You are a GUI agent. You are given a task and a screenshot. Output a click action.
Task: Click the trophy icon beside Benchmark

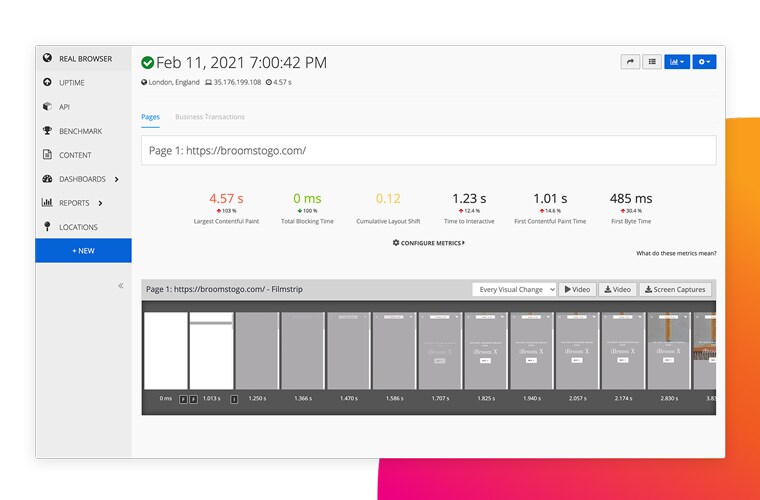pos(47,130)
